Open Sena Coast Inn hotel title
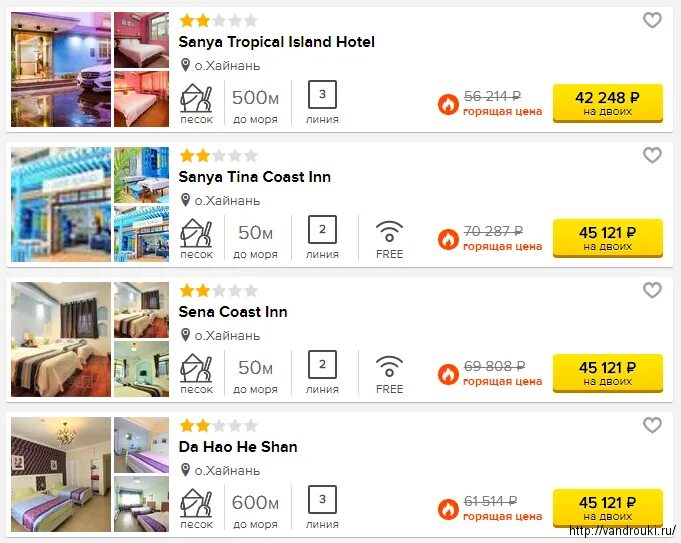Screen dimensions: 681x543 tap(233, 312)
